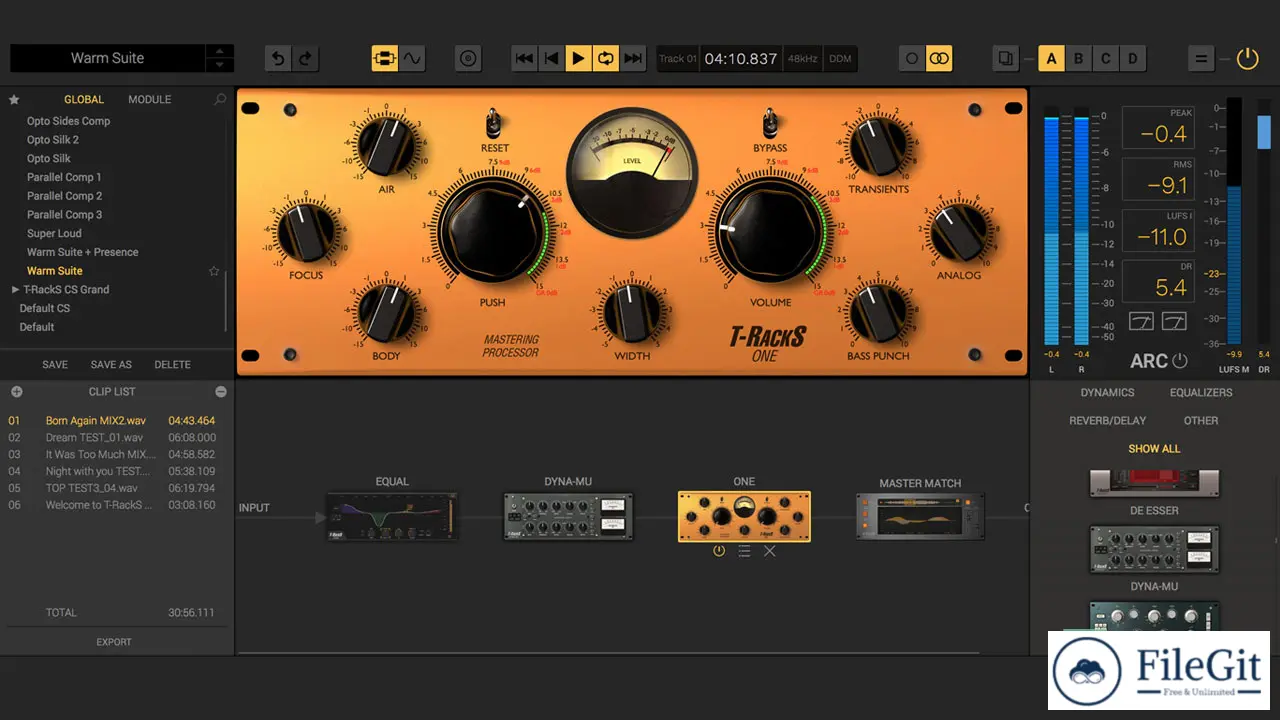The width and height of the screenshot is (1280, 720).
Task: Remove ONE module with X icon
Action: pos(770,551)
